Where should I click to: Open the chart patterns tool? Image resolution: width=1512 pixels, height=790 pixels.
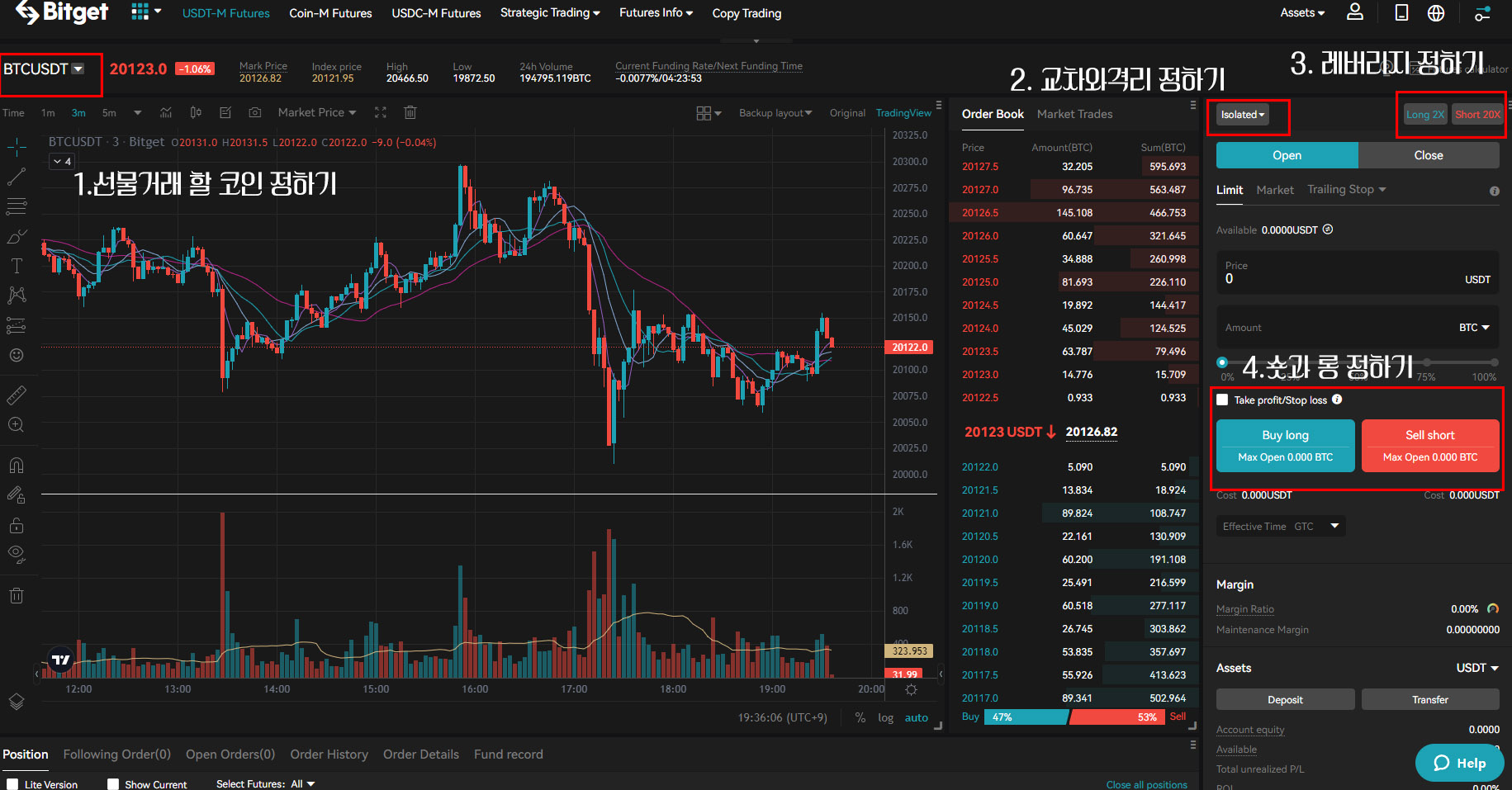coord(17,295)
